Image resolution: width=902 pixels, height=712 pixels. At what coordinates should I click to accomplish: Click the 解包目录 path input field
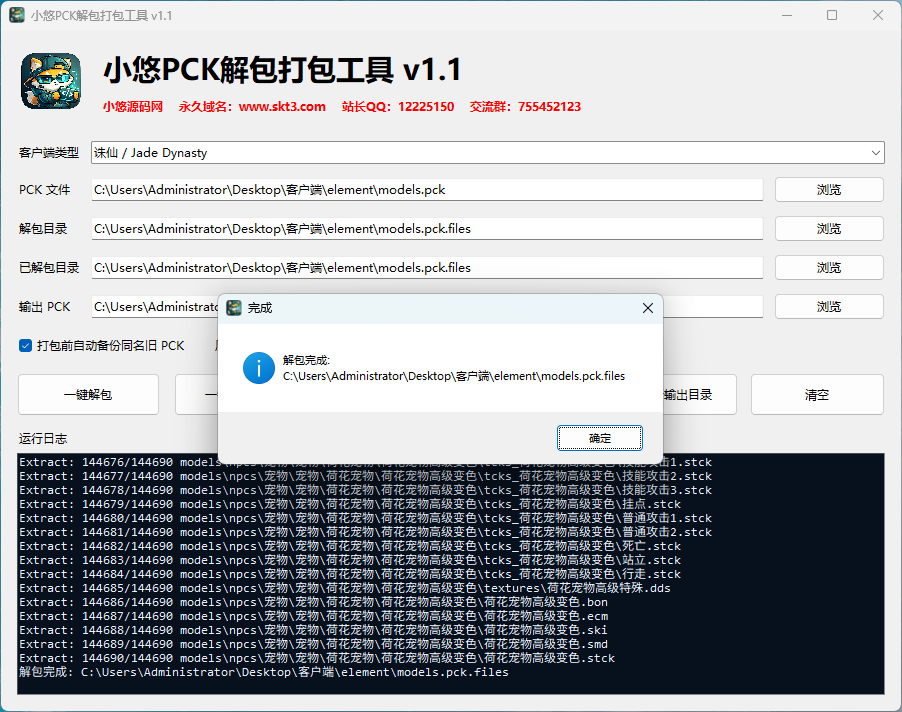427,229
